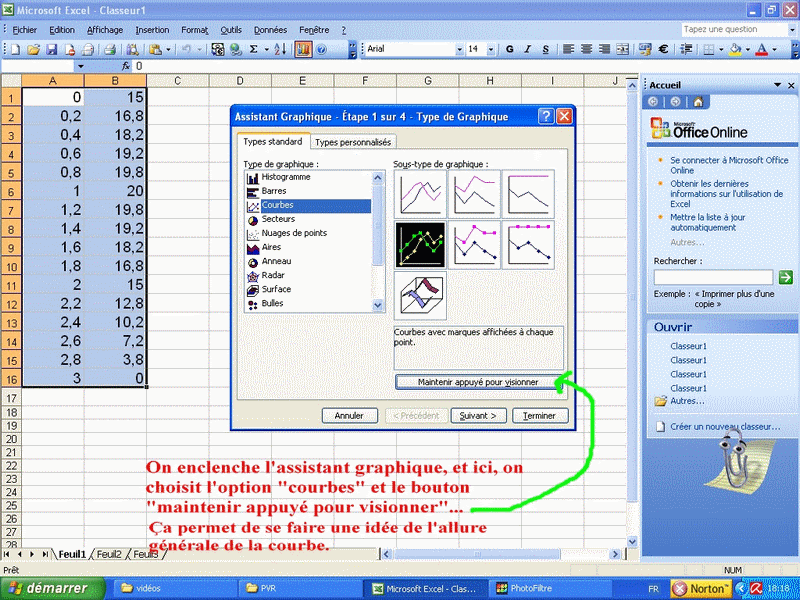
Task: Open a file with the folder icon
Action: (x=33, y=49)
